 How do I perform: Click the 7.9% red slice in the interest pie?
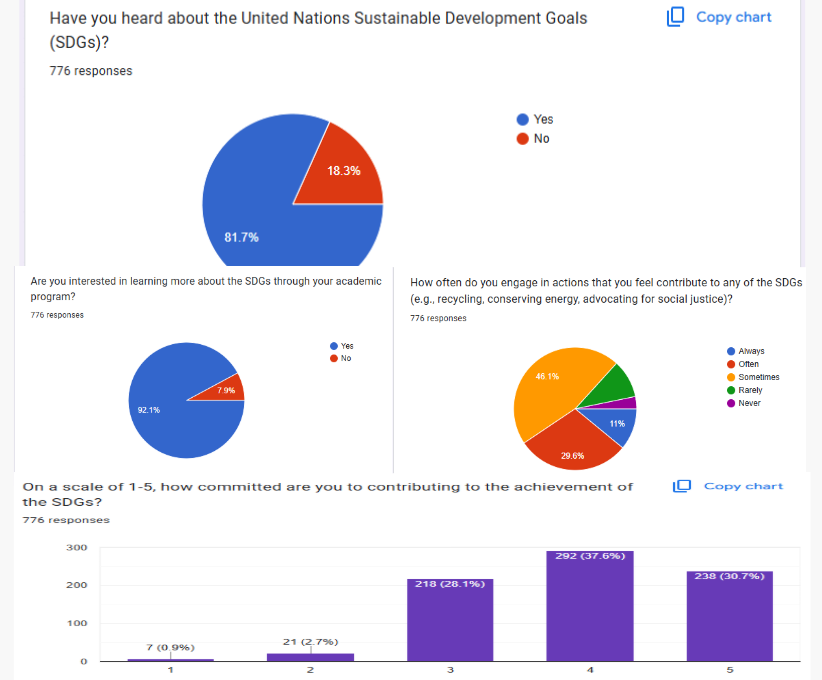227,390
